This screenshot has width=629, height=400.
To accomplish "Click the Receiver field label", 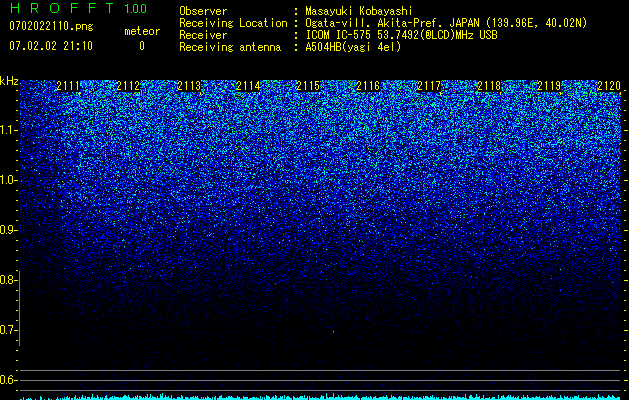I will point(203,35).
